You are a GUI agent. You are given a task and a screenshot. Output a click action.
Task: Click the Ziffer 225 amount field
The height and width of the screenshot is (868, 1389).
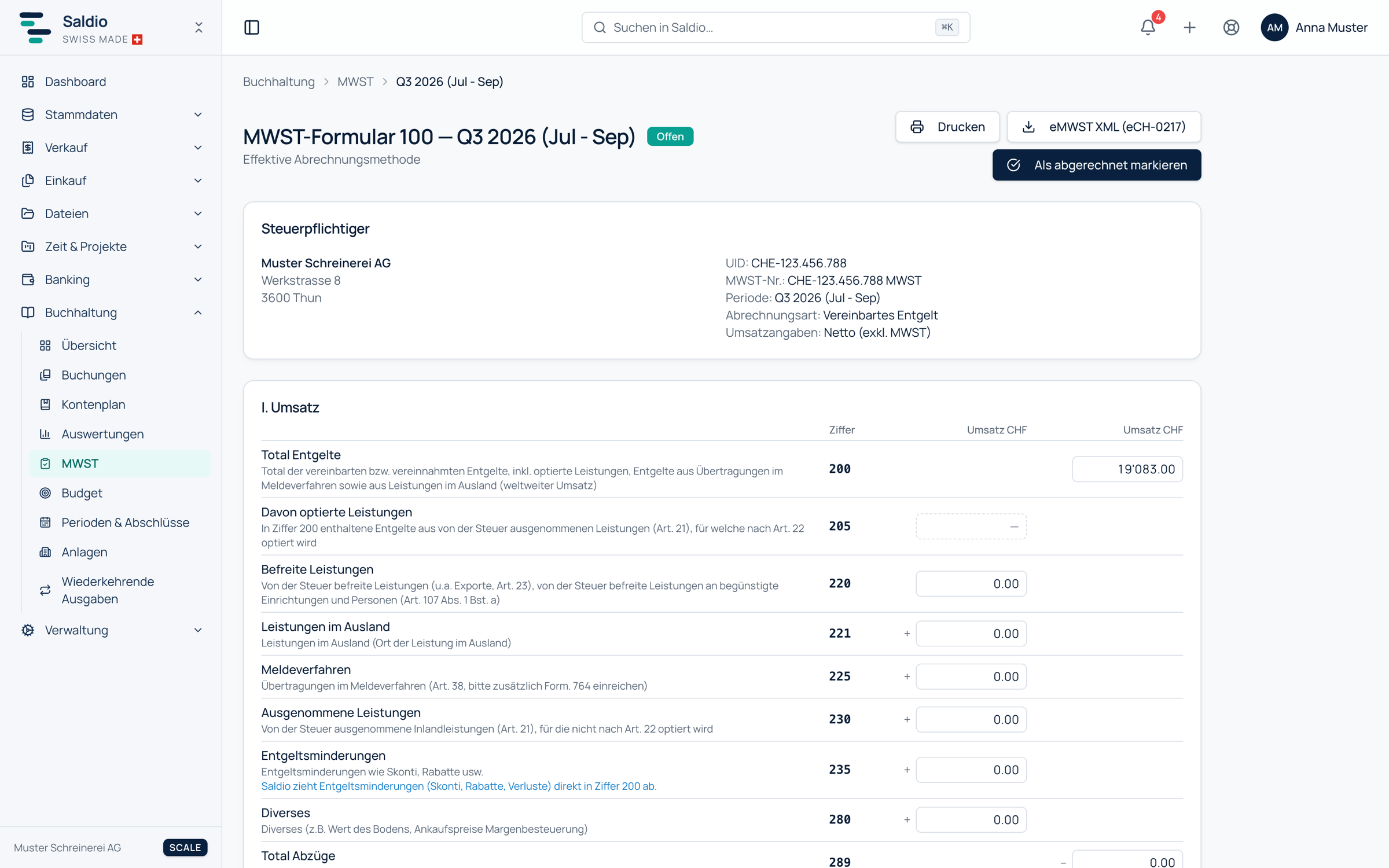[x=971, y=676]
